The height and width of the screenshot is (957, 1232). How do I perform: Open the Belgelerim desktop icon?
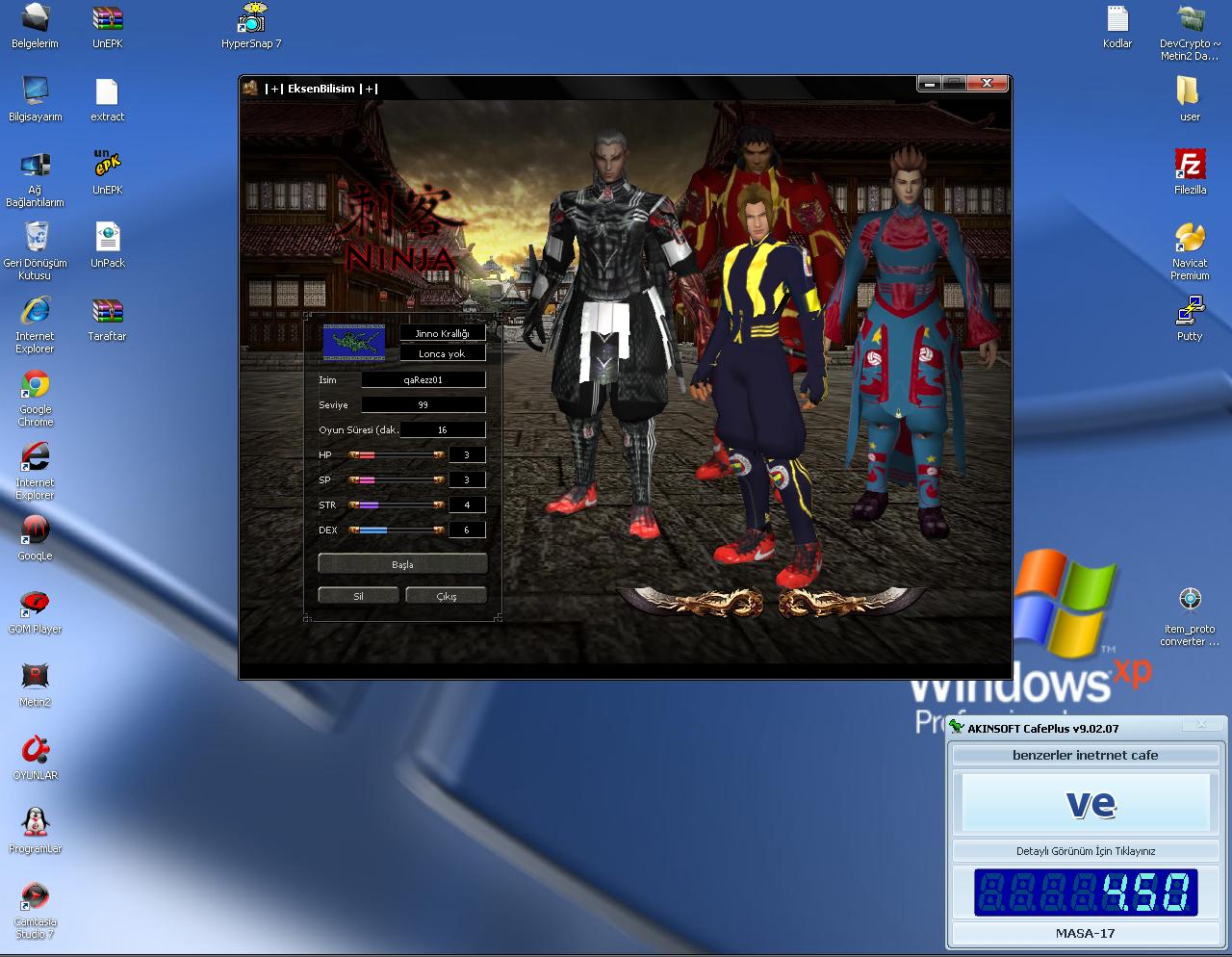35,26
